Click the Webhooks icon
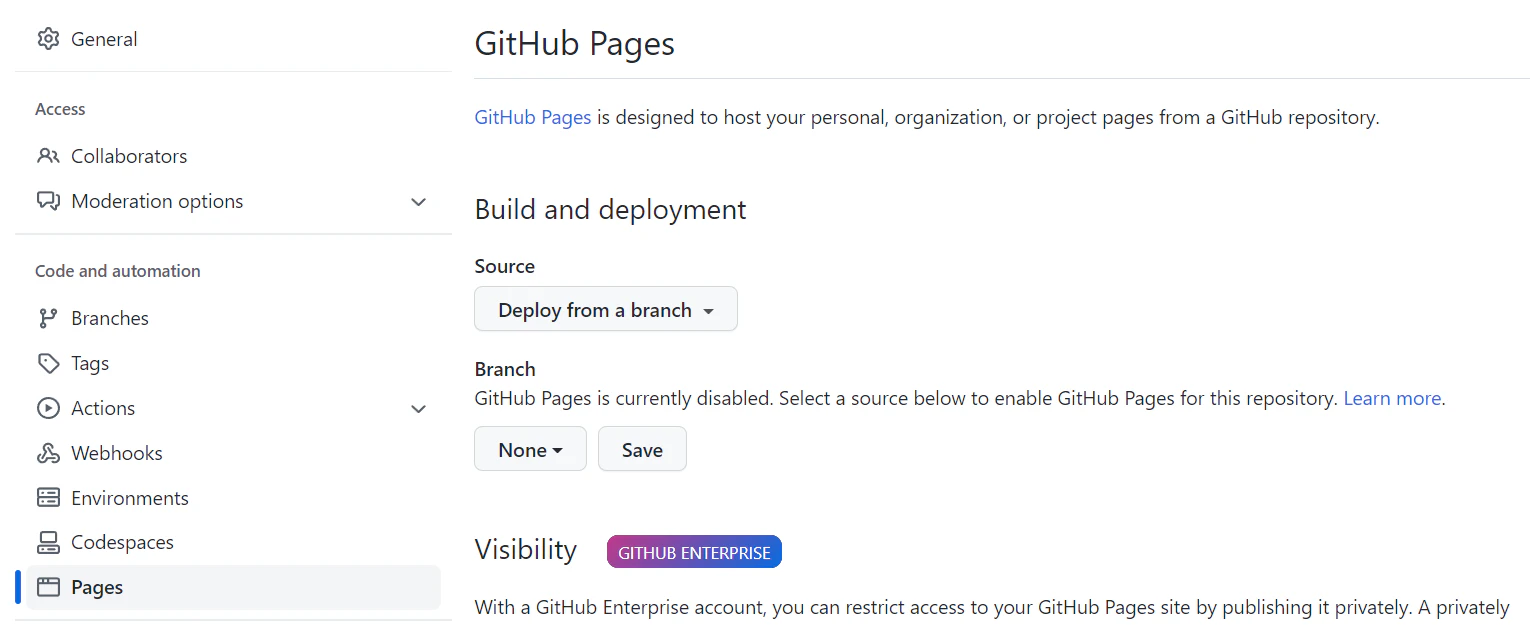 (x=48, y=453)
